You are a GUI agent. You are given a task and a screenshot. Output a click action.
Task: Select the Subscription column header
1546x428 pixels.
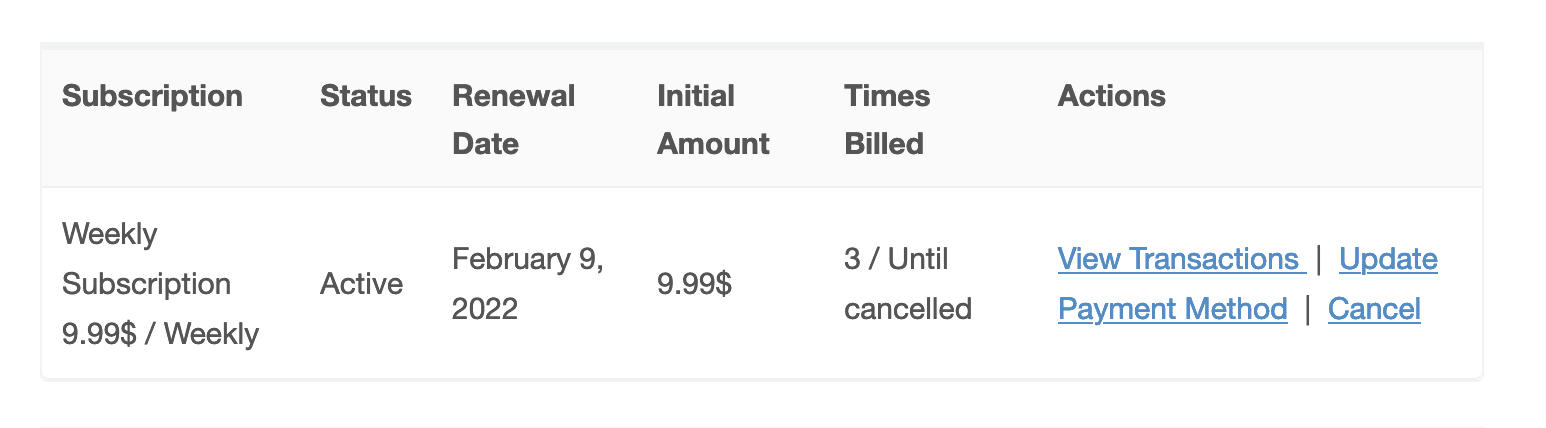point(152,96)
